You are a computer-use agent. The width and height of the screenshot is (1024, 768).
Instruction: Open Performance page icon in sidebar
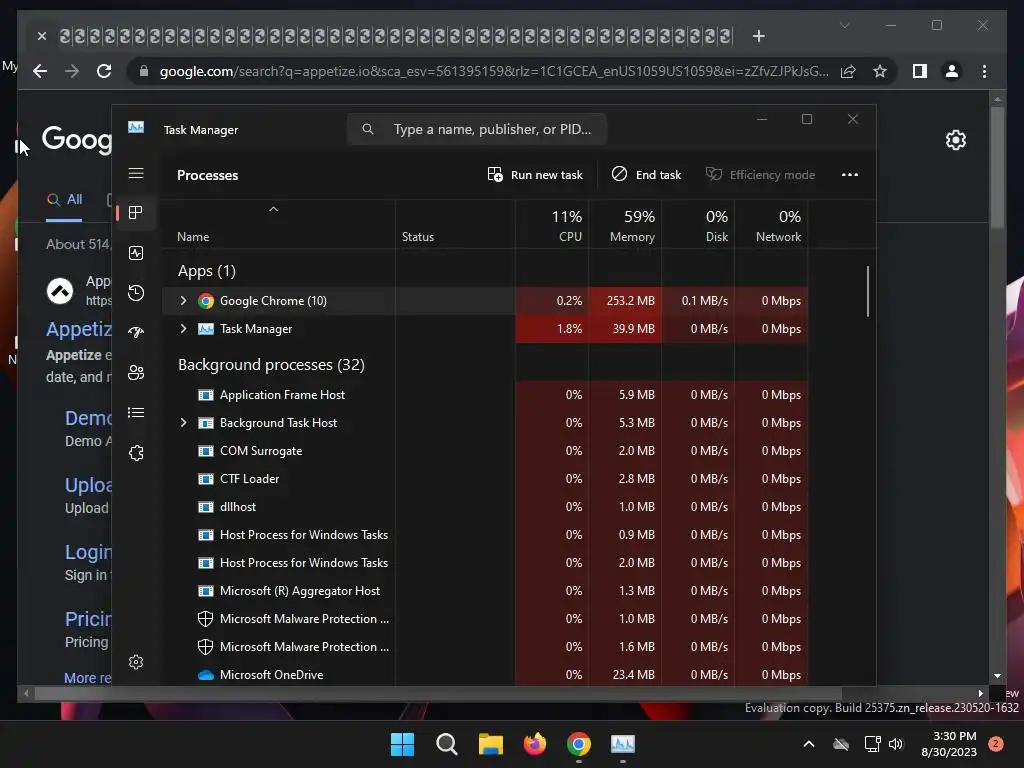tap(136, 253)
